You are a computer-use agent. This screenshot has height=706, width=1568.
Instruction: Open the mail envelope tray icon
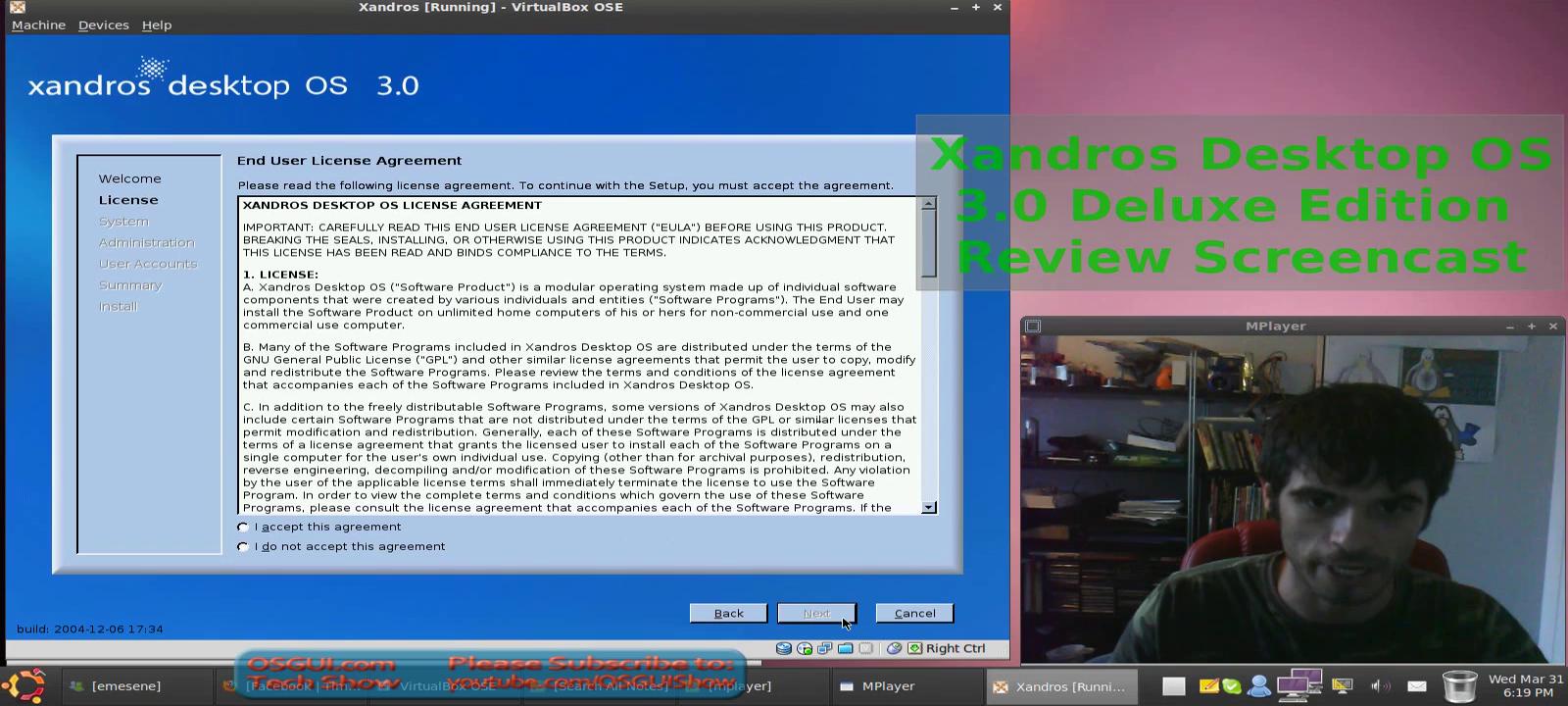coord(1417,686)
